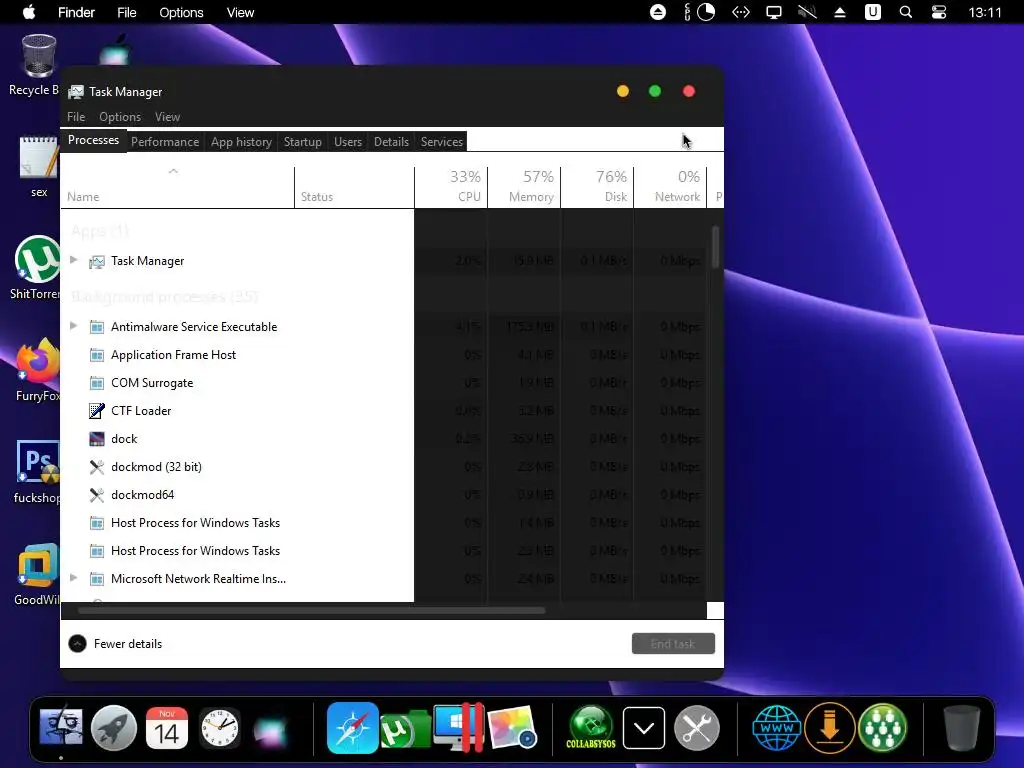Image resolution: width=1024 pixels, height=768 pixels.
Task: Launch the Safari compass icon in dock
Action: (x=353, y=728)
